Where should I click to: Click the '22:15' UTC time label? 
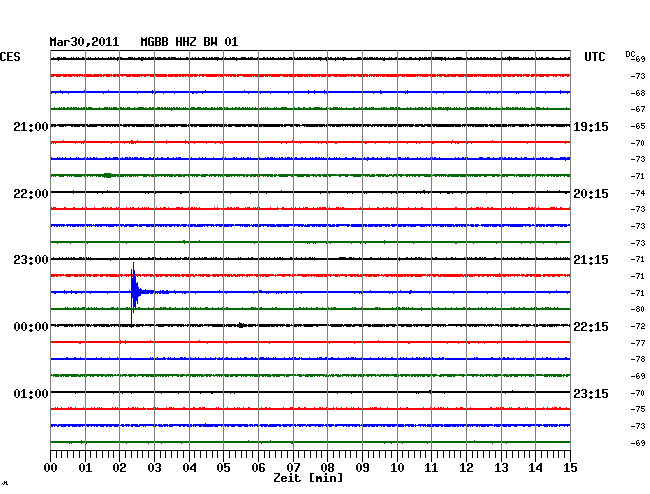pyautogui.click(x=591, y=327)
